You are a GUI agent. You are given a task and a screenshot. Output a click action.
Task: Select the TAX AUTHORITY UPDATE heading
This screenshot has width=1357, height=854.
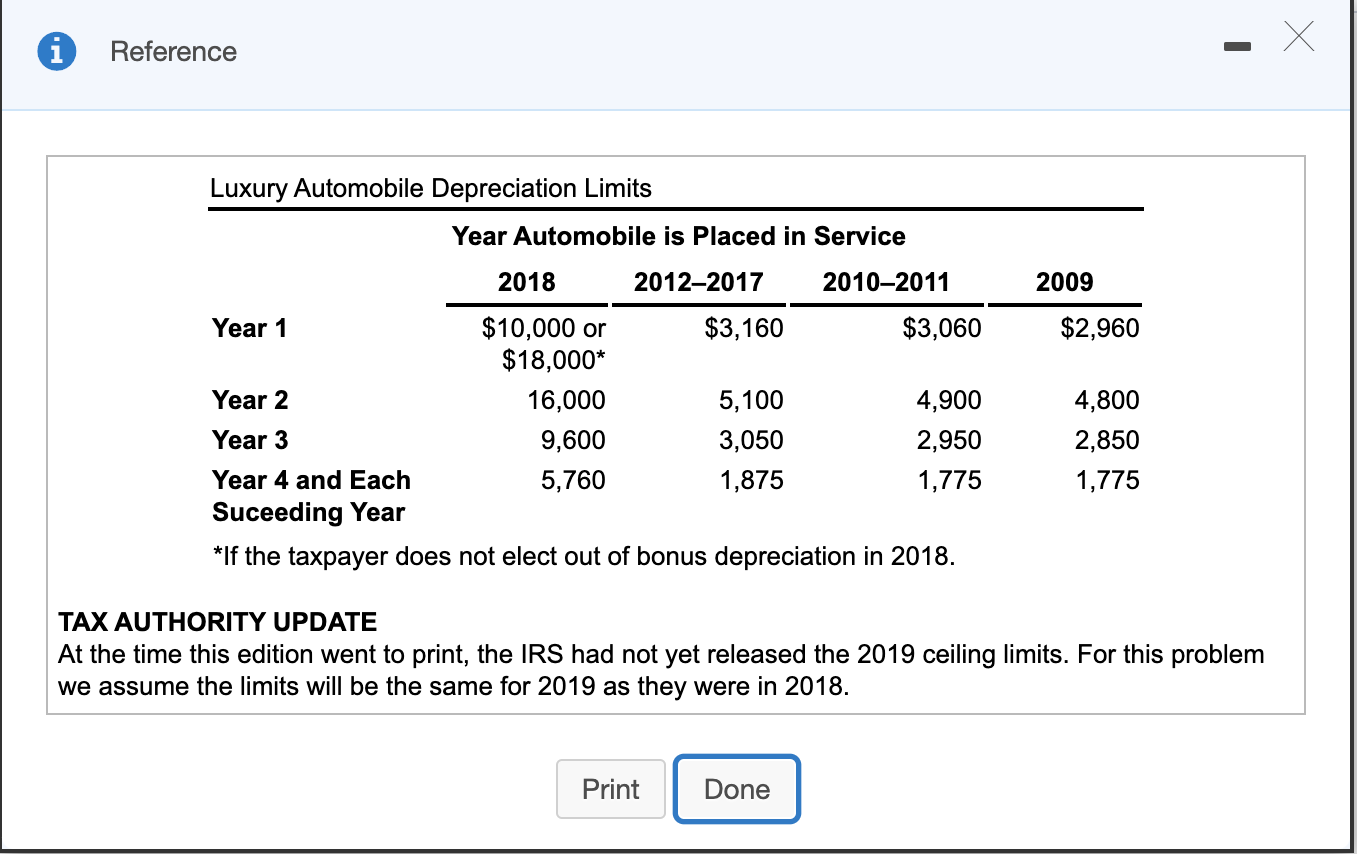click(x=218, y=622)
